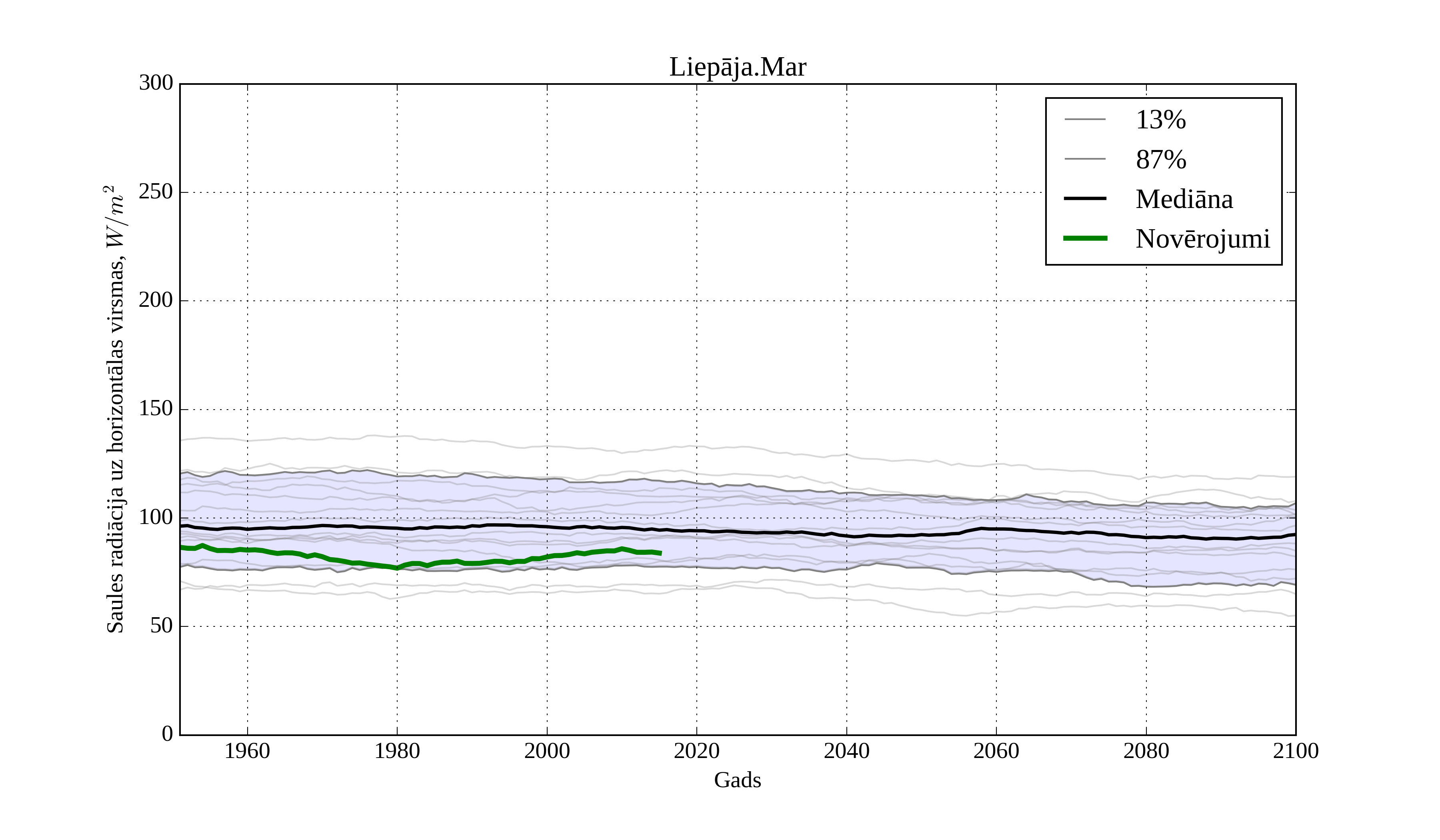Viewport: 1440px width, 840px height.
Task: Click the 150 y-axis tick label
Action: 156,408
